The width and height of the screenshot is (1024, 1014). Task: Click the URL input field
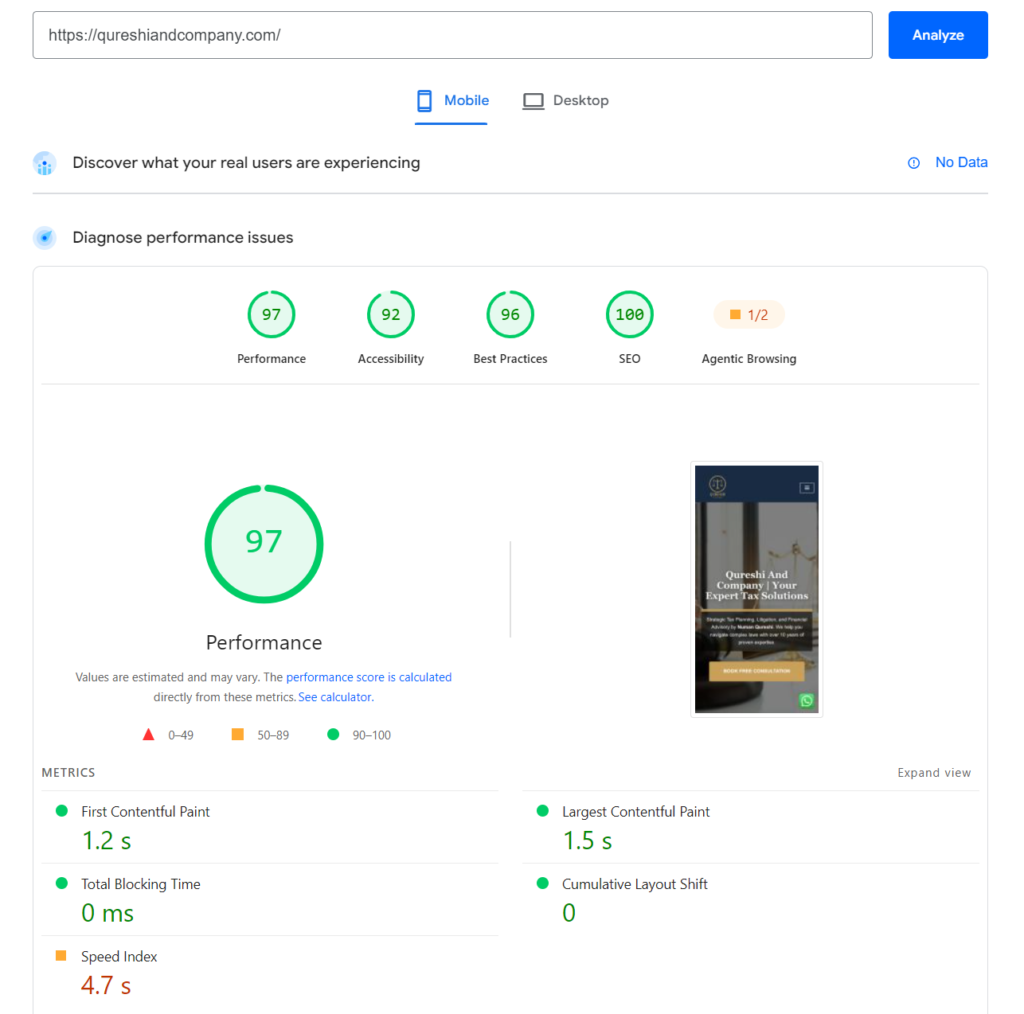tap(453, 35)
